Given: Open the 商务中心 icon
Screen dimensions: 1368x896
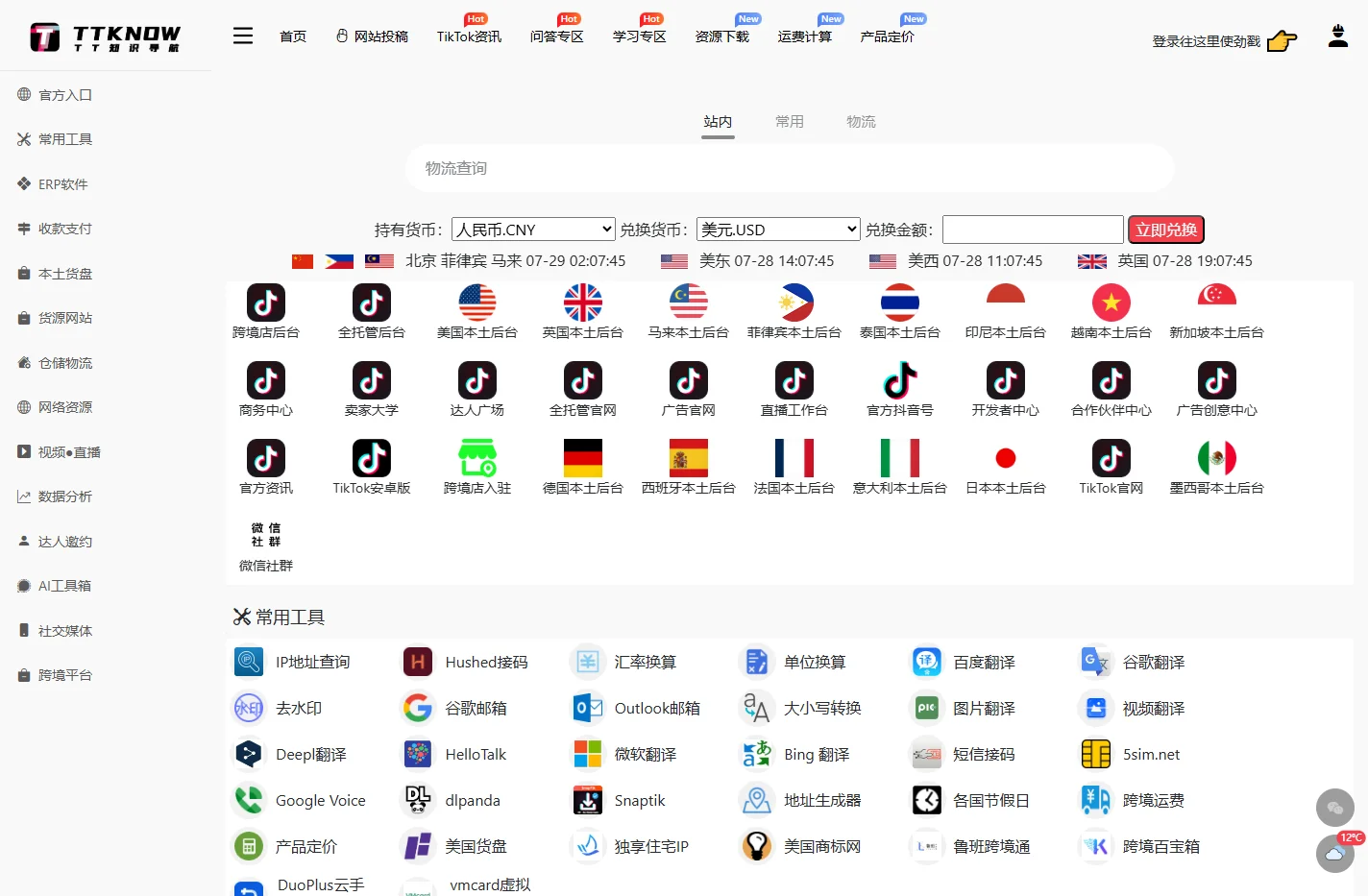Looking at the screenshot, I should click(266, 380).
